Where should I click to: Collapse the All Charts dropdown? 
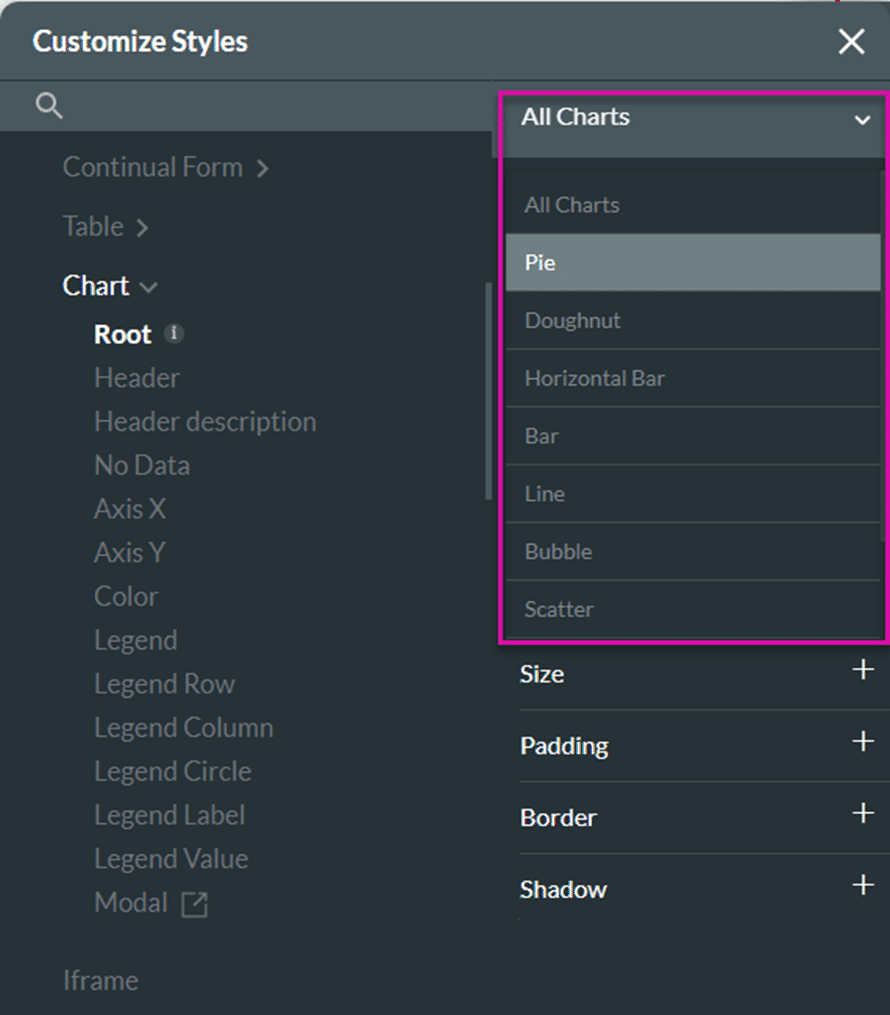(861, 120)
